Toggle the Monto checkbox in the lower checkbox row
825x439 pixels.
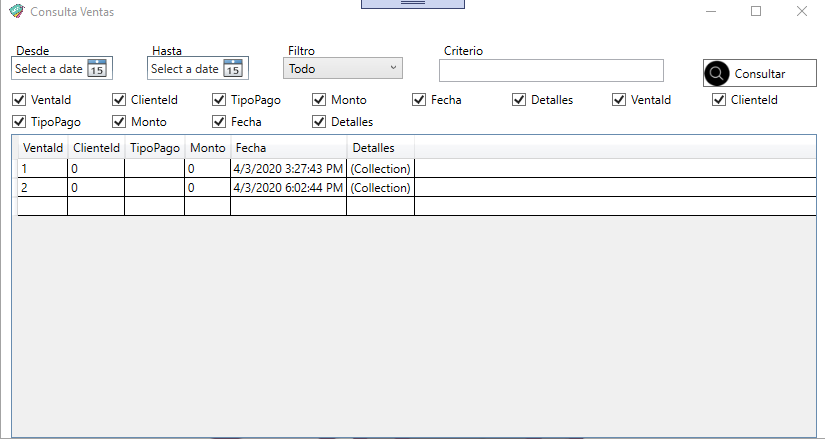119,122
